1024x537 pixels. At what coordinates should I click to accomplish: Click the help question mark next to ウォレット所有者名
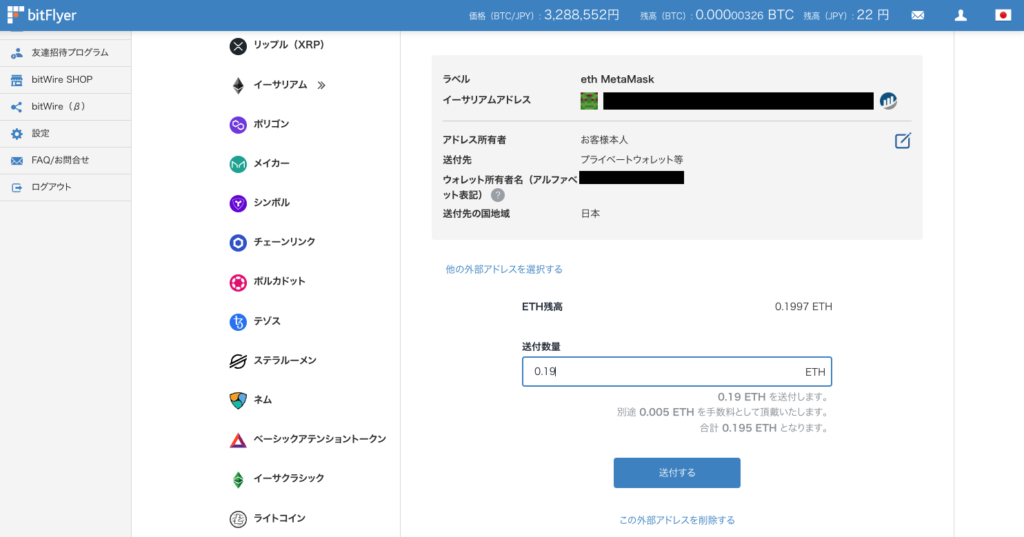pyautogui.click(x=498, y=195)
